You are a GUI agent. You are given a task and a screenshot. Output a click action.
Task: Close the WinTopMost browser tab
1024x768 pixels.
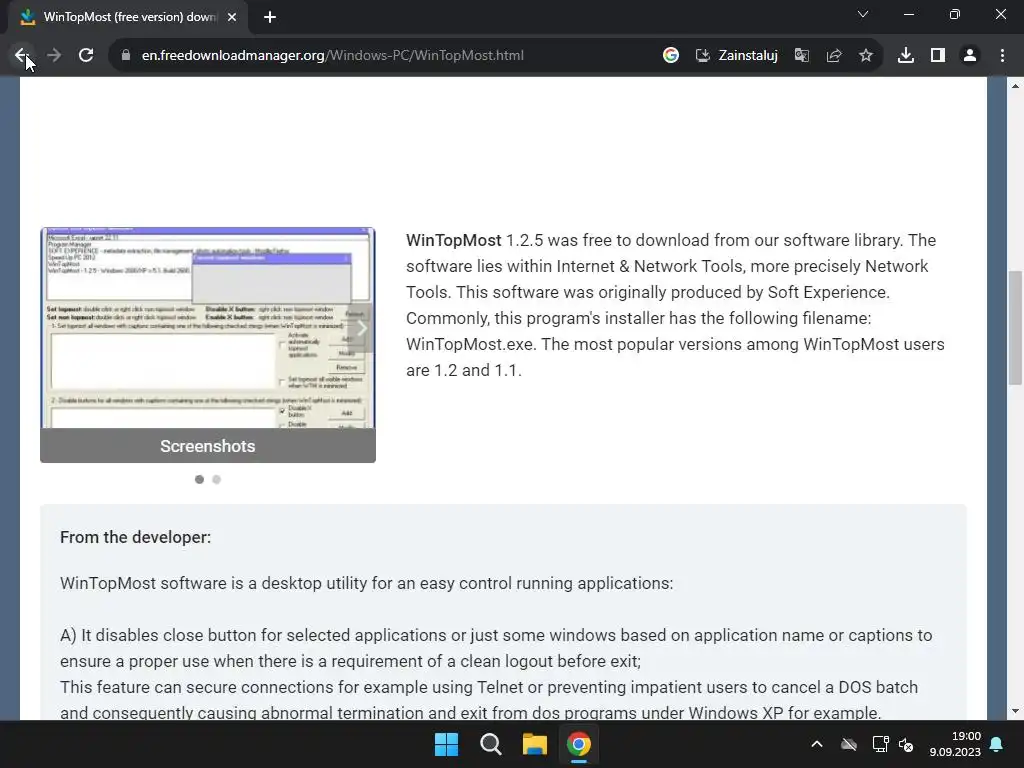tap(232, 17)
